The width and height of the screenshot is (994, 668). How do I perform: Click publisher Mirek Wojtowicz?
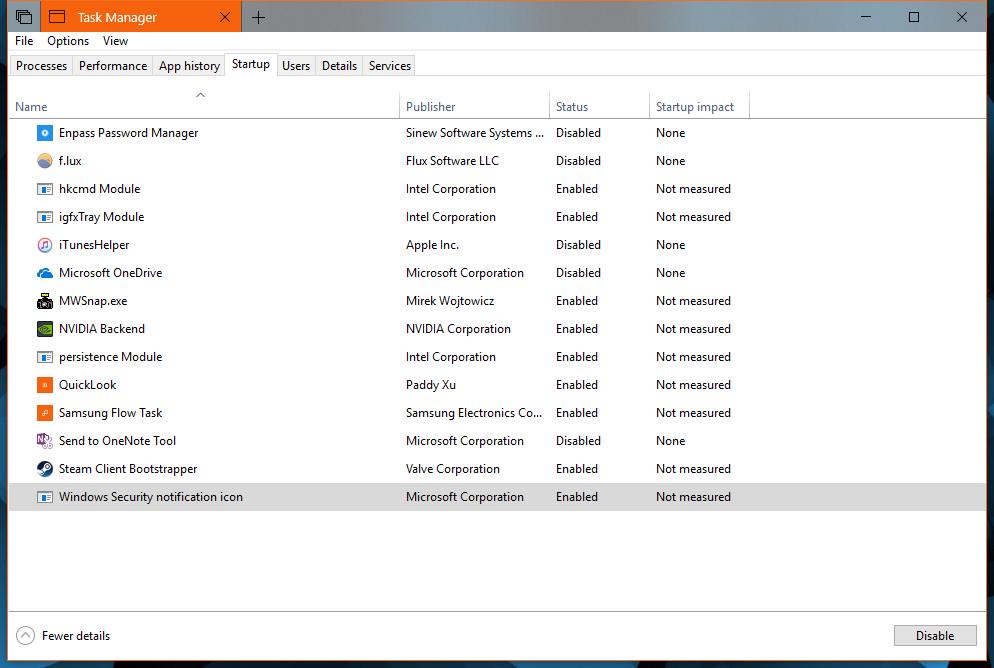pyautogui.click(x=450, y=301)
